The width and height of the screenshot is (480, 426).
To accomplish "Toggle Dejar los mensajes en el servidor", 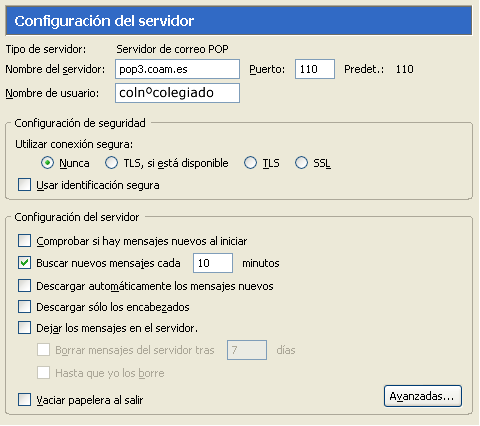I will pyautogui.click(x=24, y=328).
